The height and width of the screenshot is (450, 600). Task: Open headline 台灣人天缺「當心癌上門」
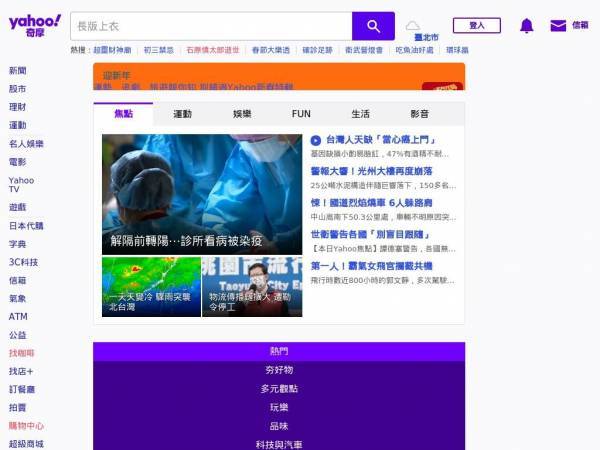tap(381, 140)
